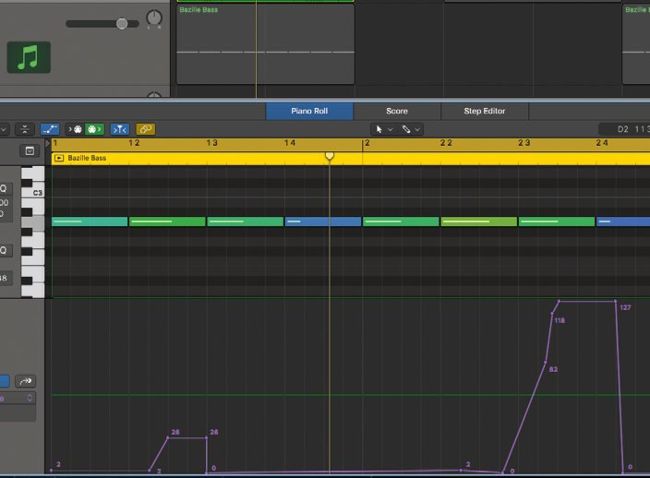Click the automation point labeled 0 before the big ramp

click(x=502, y=473)
